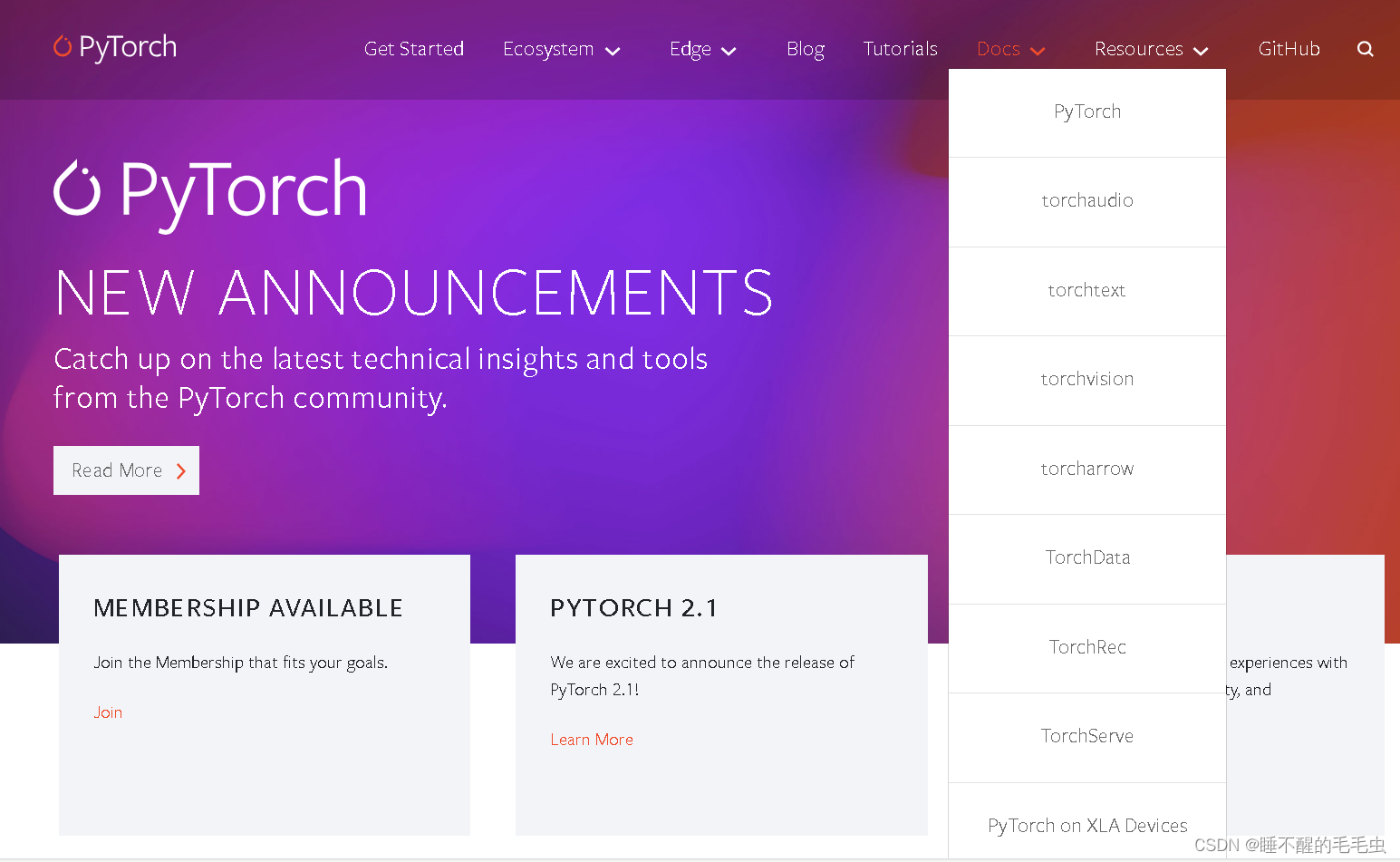Screen dimensions: 1400x862
Task: Open the Edge menu
Action: click(x=690, y=49)
